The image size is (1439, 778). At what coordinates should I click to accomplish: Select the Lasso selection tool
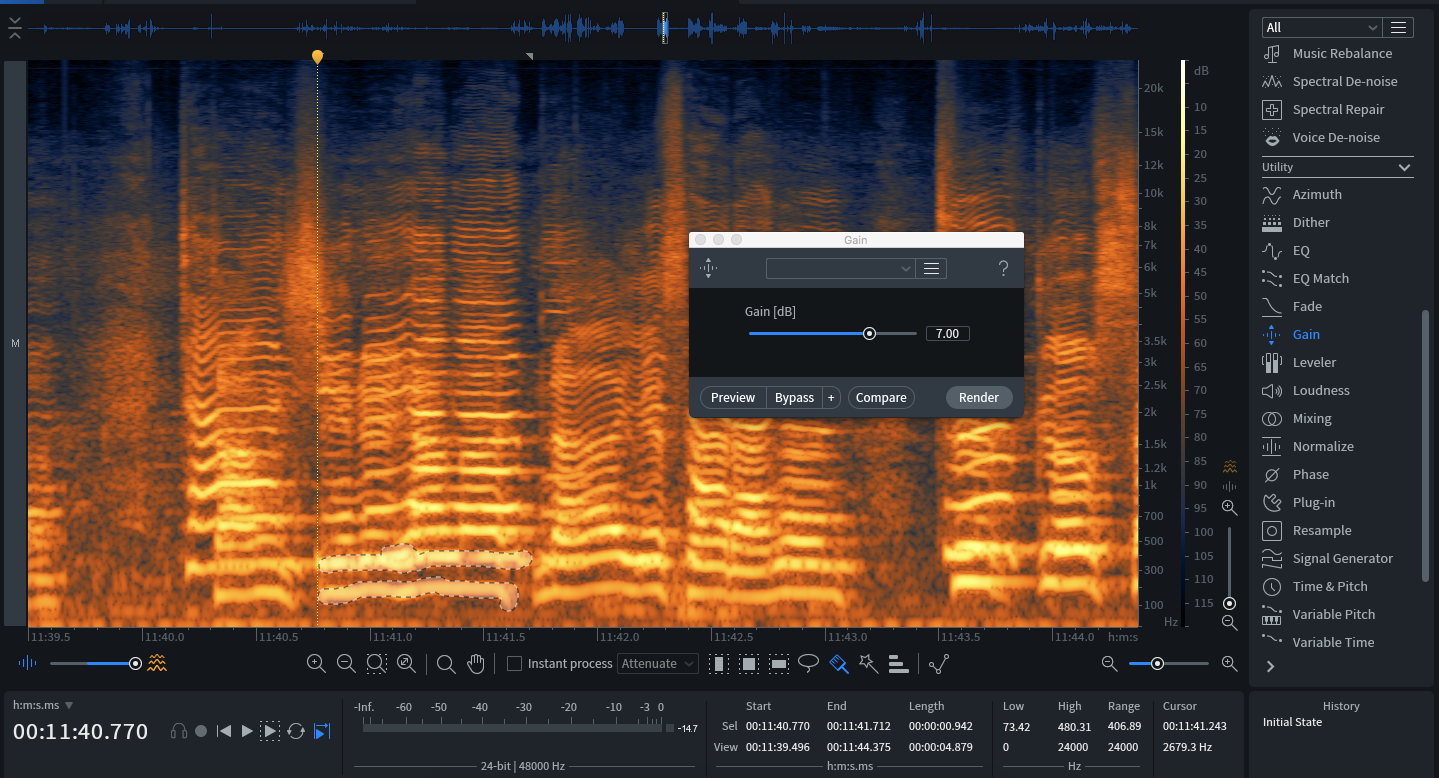coord(808,663)
